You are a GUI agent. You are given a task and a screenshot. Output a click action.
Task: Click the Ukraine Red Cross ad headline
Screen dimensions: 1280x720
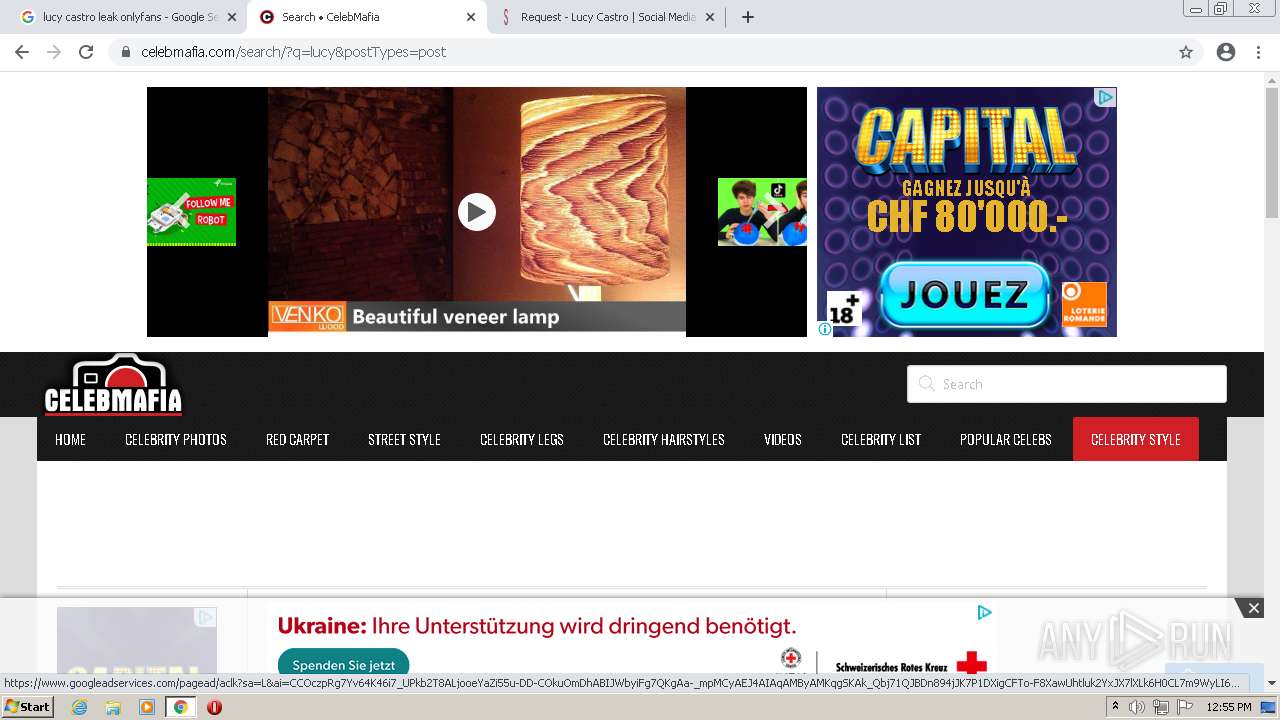[537, 627]
